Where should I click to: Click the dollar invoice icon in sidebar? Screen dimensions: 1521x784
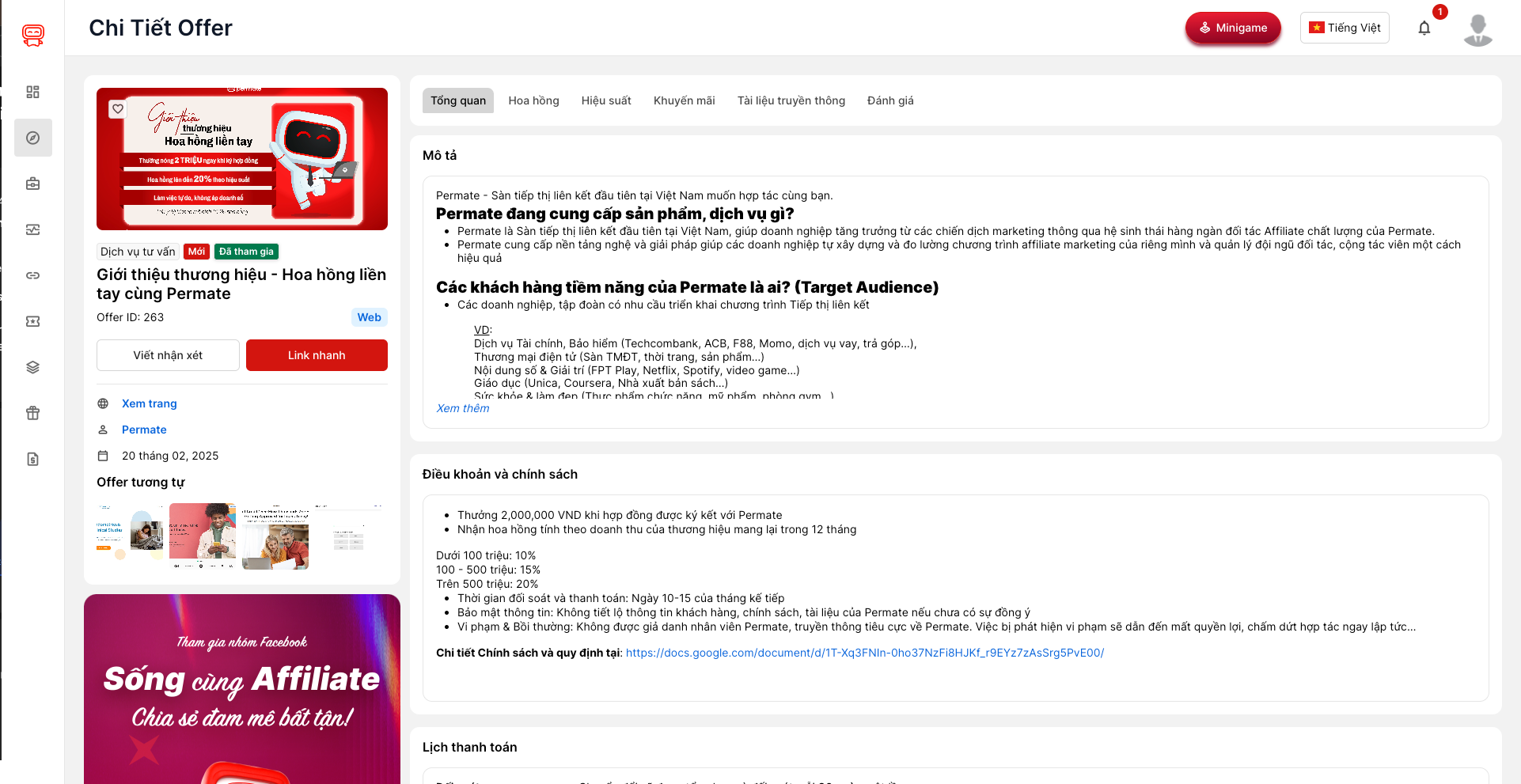[32, 459]
